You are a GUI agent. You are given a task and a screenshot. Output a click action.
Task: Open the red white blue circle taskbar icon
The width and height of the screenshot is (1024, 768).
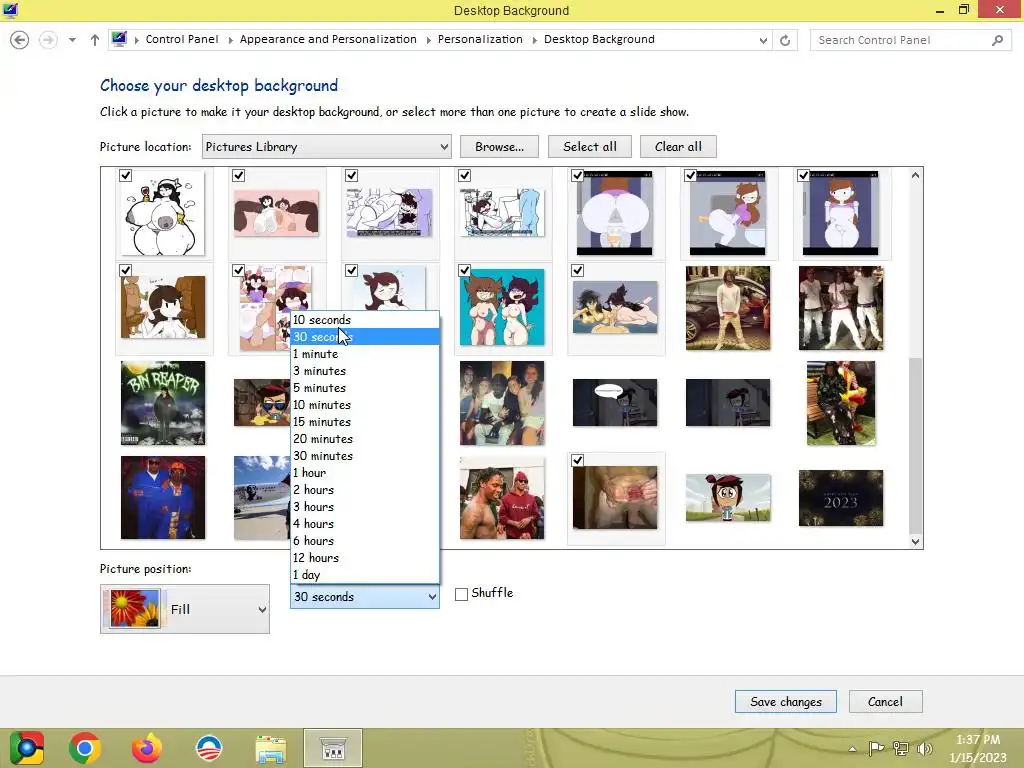[209, 748]
